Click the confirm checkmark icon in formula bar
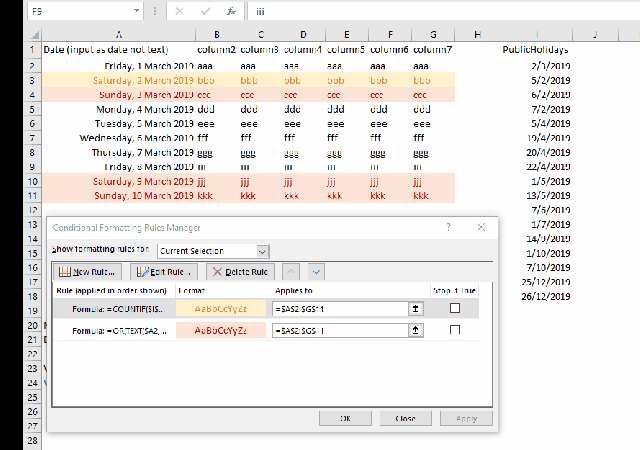The height and width of the screenshot is (450, 640). tap(205, 11)
